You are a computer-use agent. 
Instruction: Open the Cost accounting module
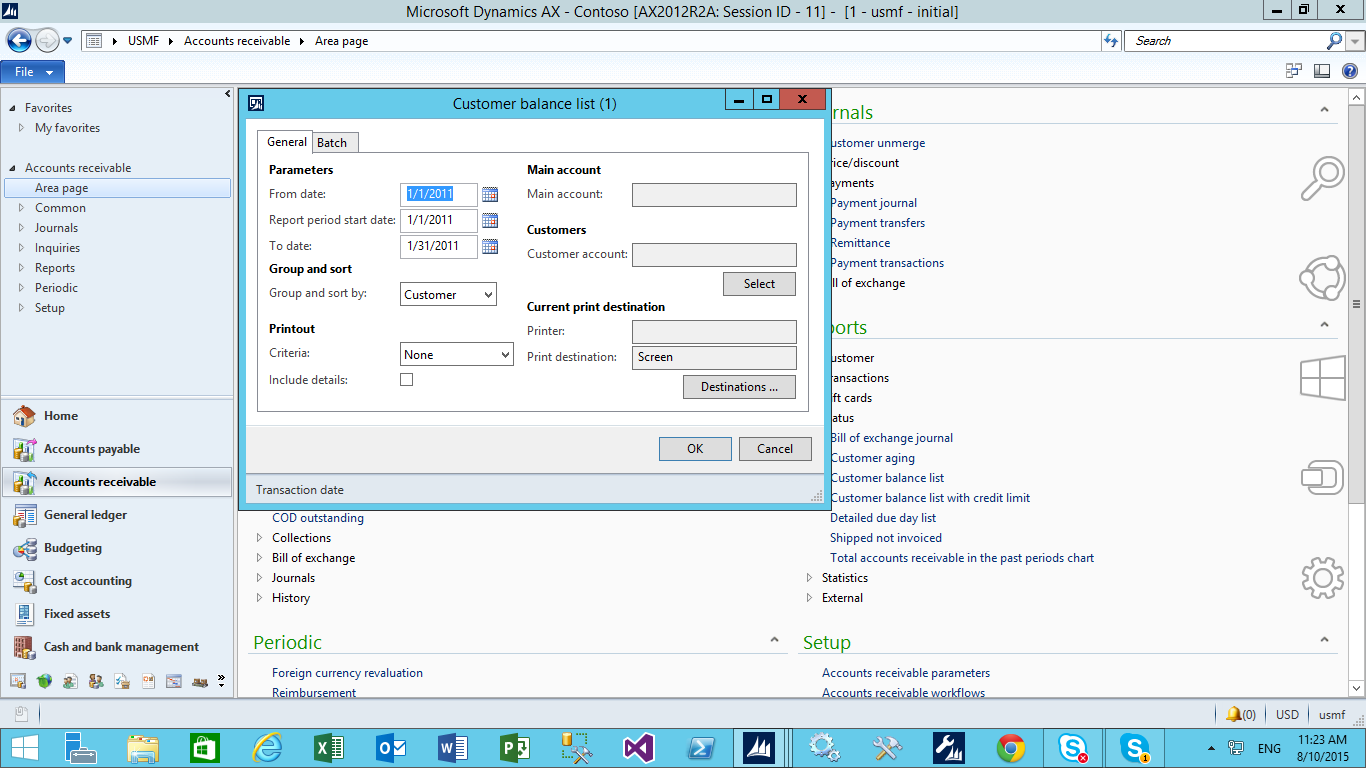click(88, 581)
